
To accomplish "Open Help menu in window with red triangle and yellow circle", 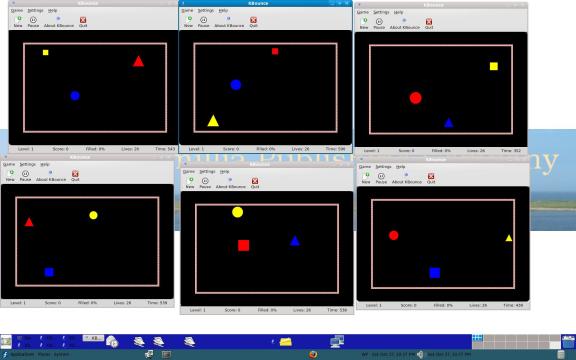I will [45, 164].
